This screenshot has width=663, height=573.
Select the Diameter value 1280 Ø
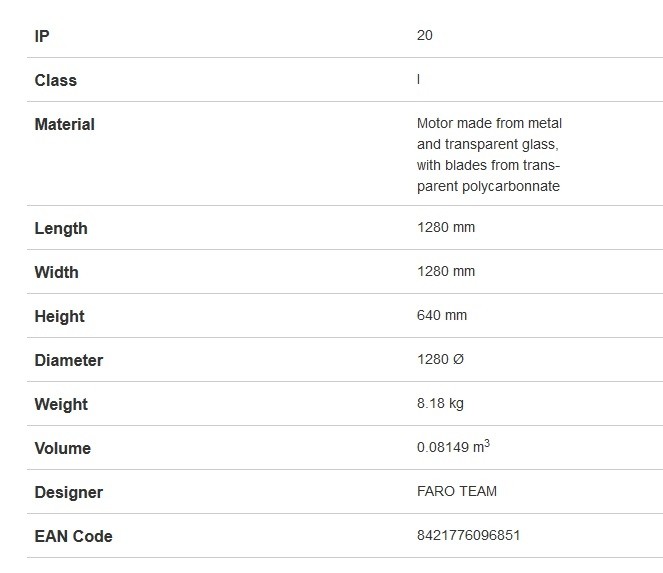point(441,359)
